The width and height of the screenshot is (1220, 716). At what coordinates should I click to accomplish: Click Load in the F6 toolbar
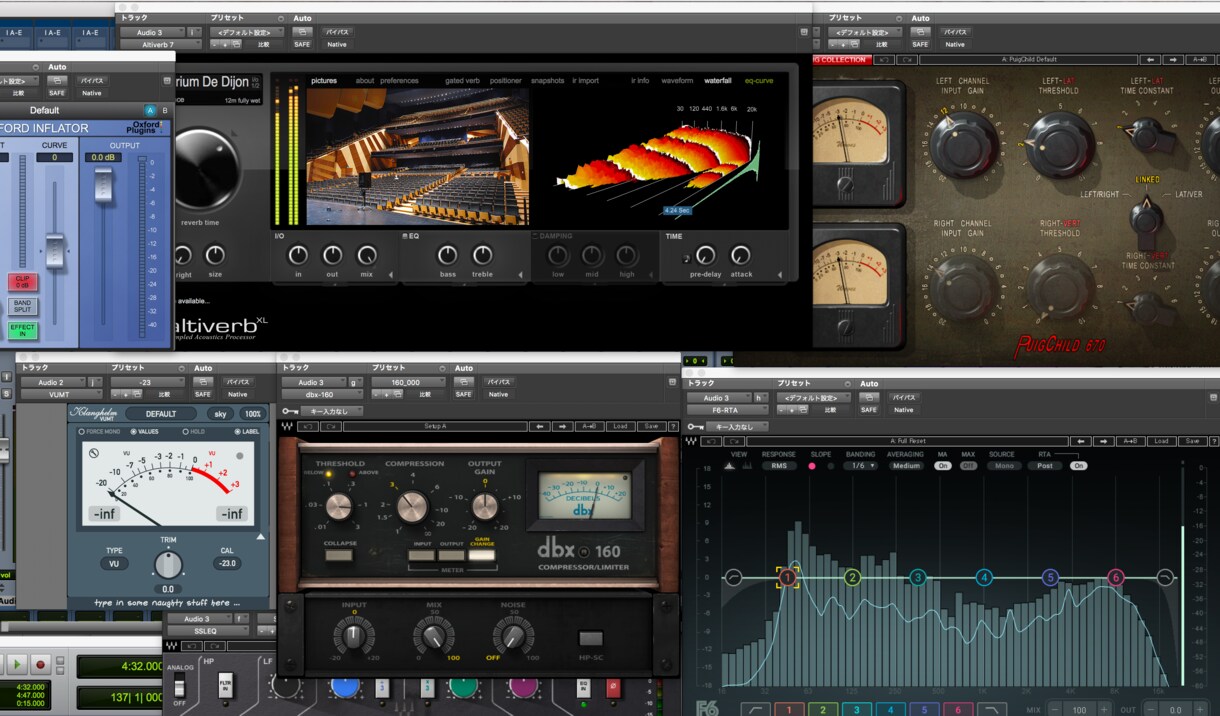(1161, 441)
